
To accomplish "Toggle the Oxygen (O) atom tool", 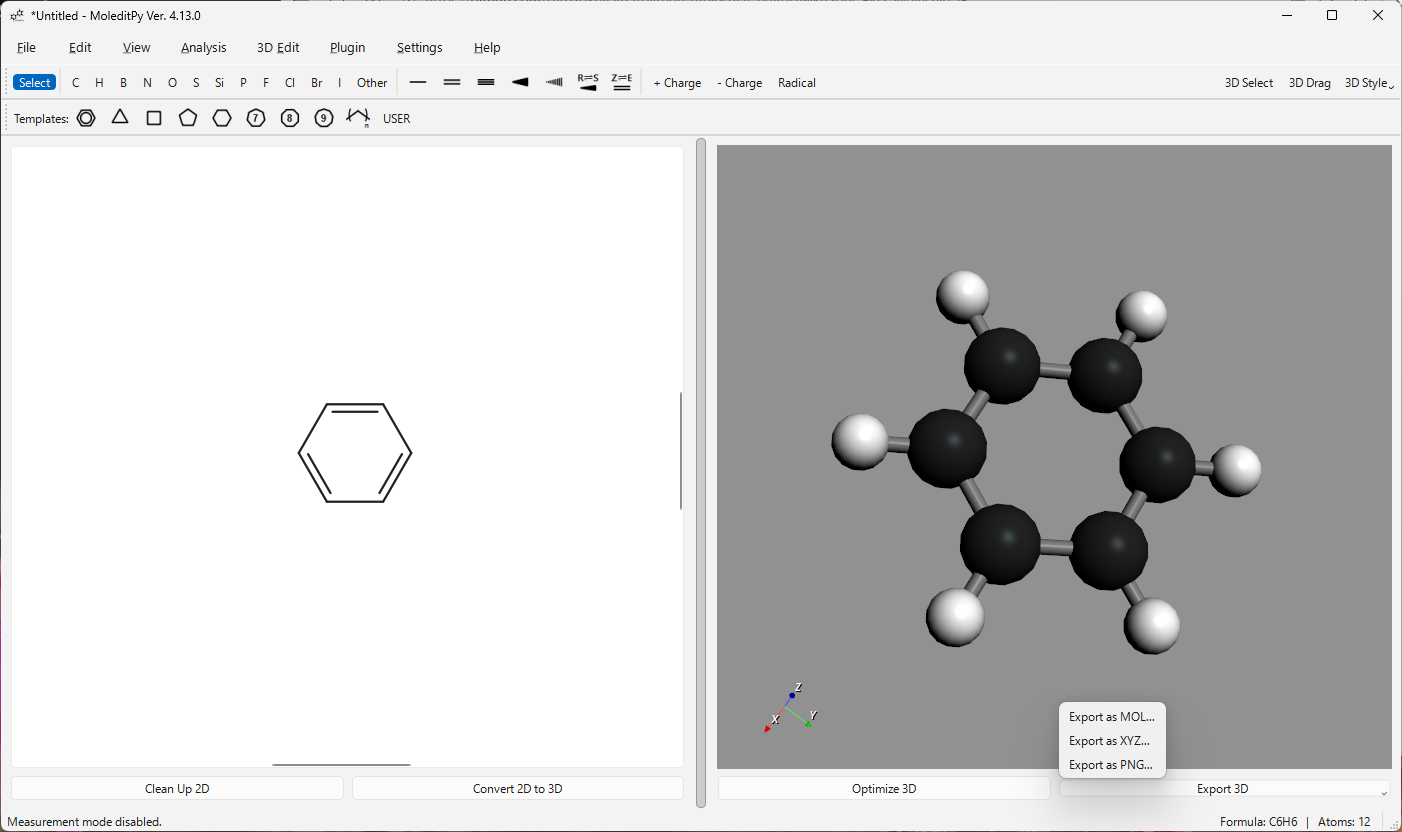I will coord(172,83).
